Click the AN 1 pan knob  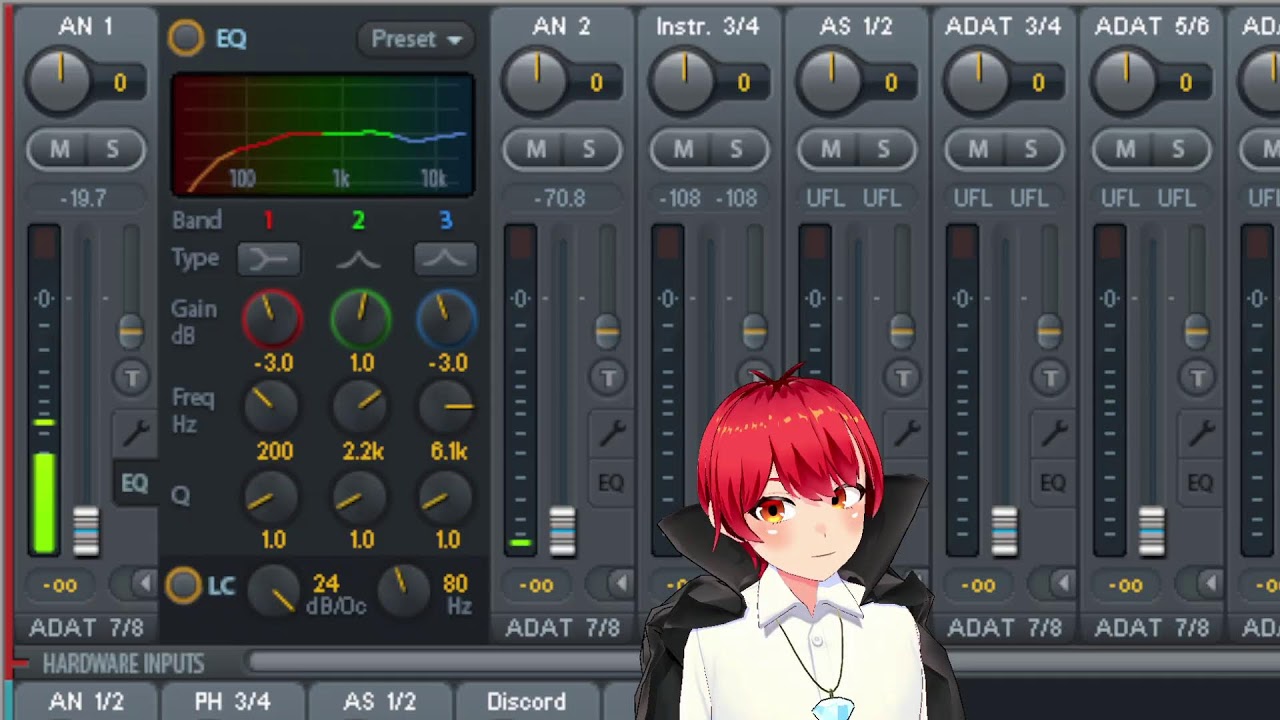[60, 82]
